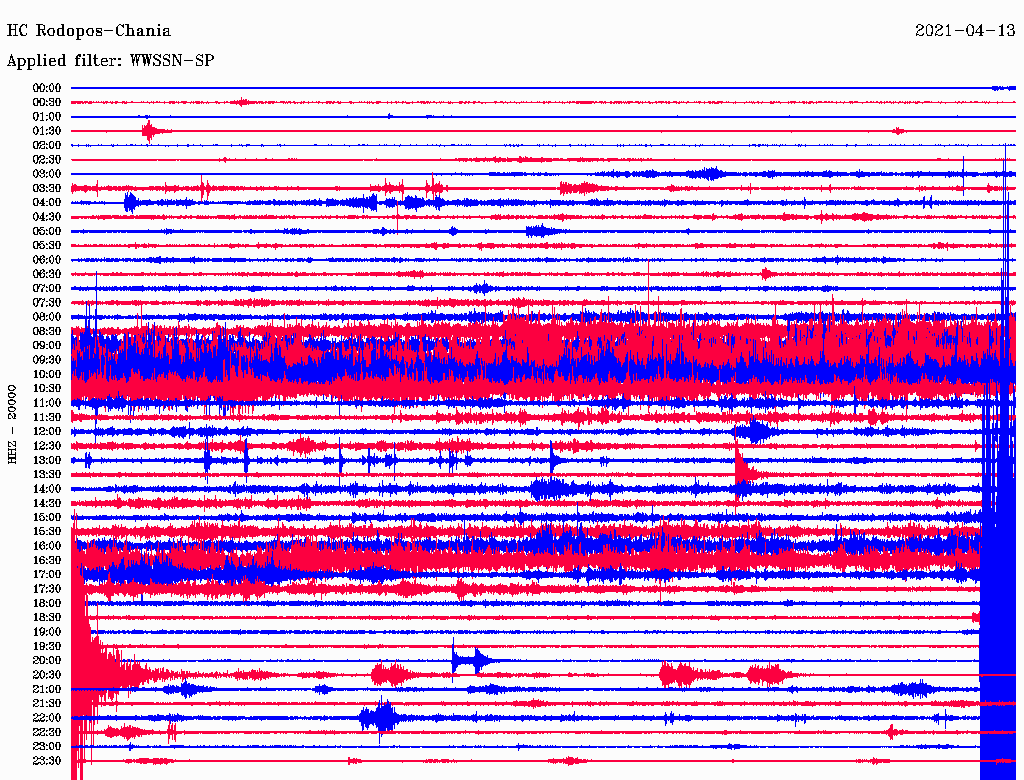
Task: Click the vertical HHZ - 20000 axis label
Action: tap(12, 423)
